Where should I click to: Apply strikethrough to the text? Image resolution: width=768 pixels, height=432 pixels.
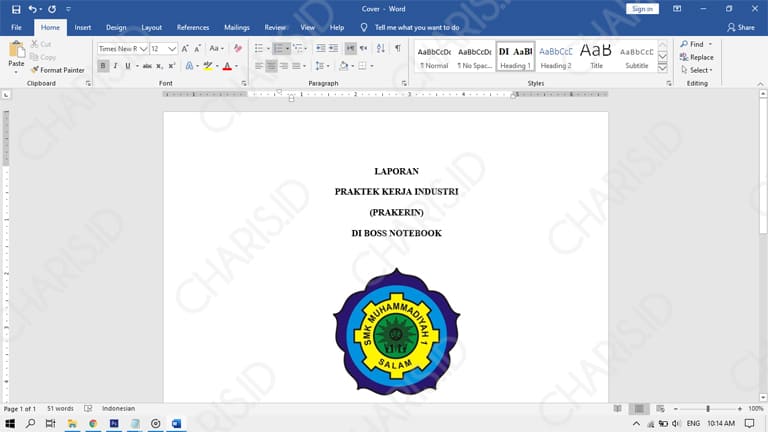click(x=147, y=66)
